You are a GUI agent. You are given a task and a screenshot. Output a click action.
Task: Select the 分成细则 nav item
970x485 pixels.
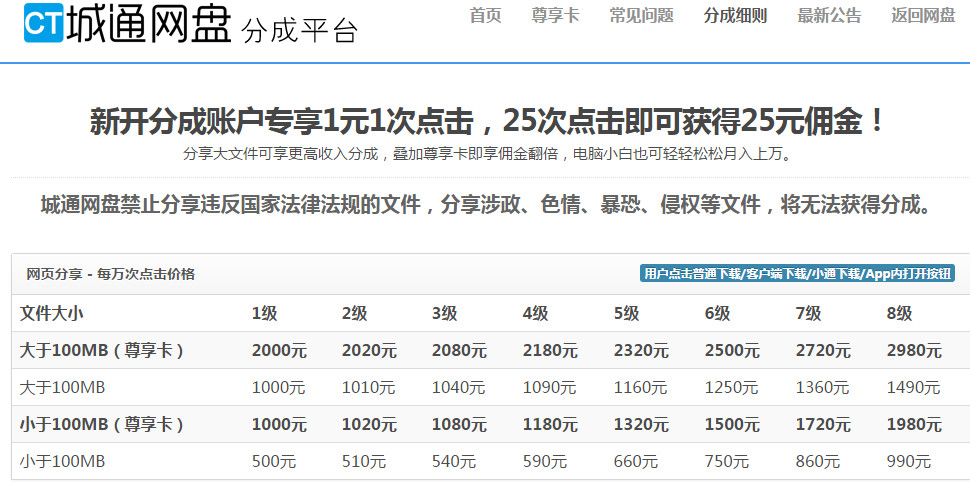pos(736,15)
